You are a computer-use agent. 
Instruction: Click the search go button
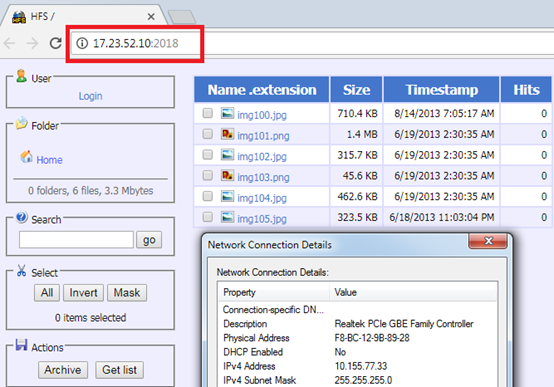coord(149,240)
